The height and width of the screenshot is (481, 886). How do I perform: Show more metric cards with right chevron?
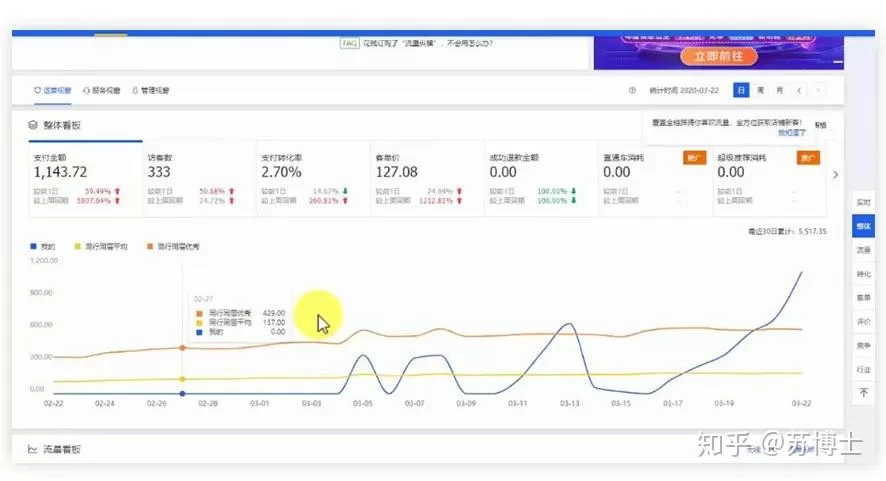[836, 174]
